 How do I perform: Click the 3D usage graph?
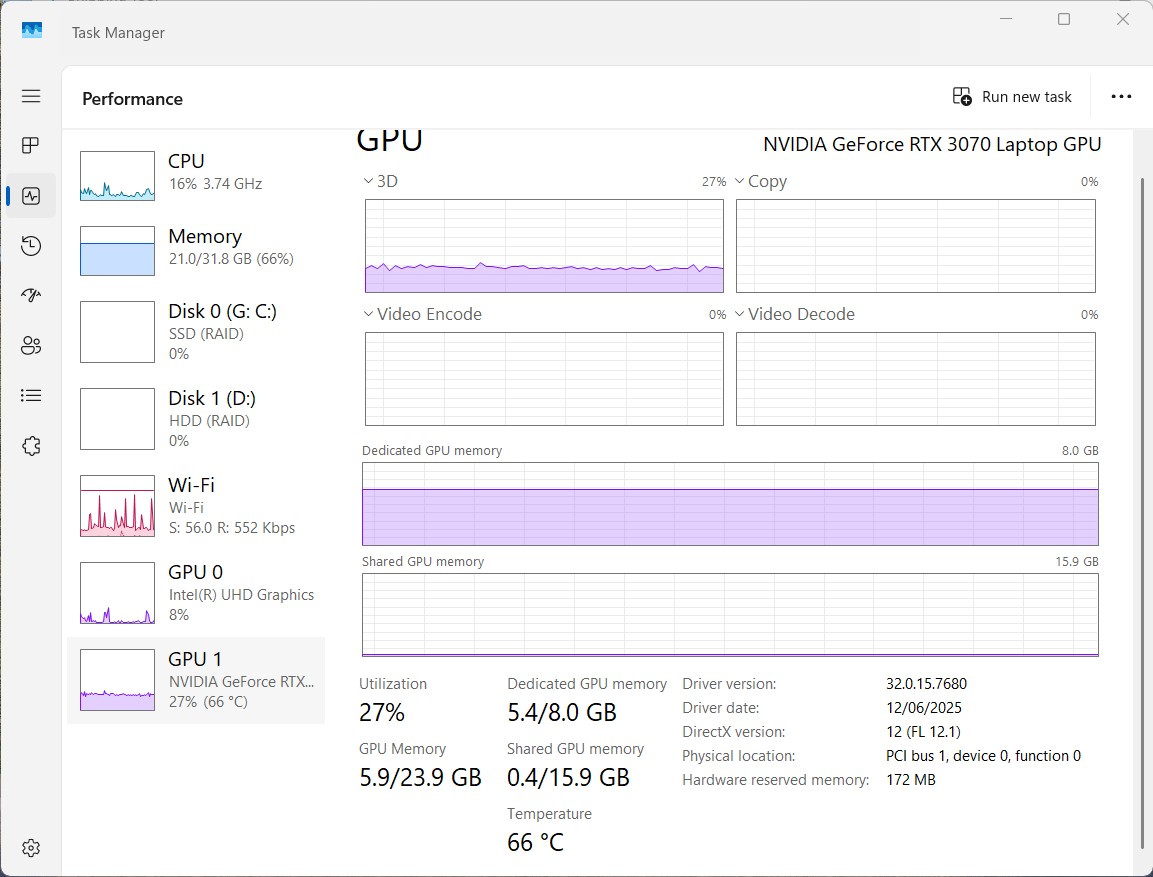coord(544,246)
